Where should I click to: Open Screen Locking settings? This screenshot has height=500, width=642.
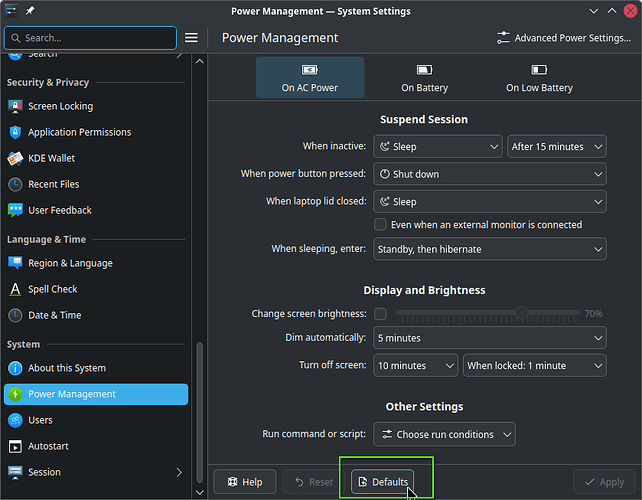tap(96, 106)
